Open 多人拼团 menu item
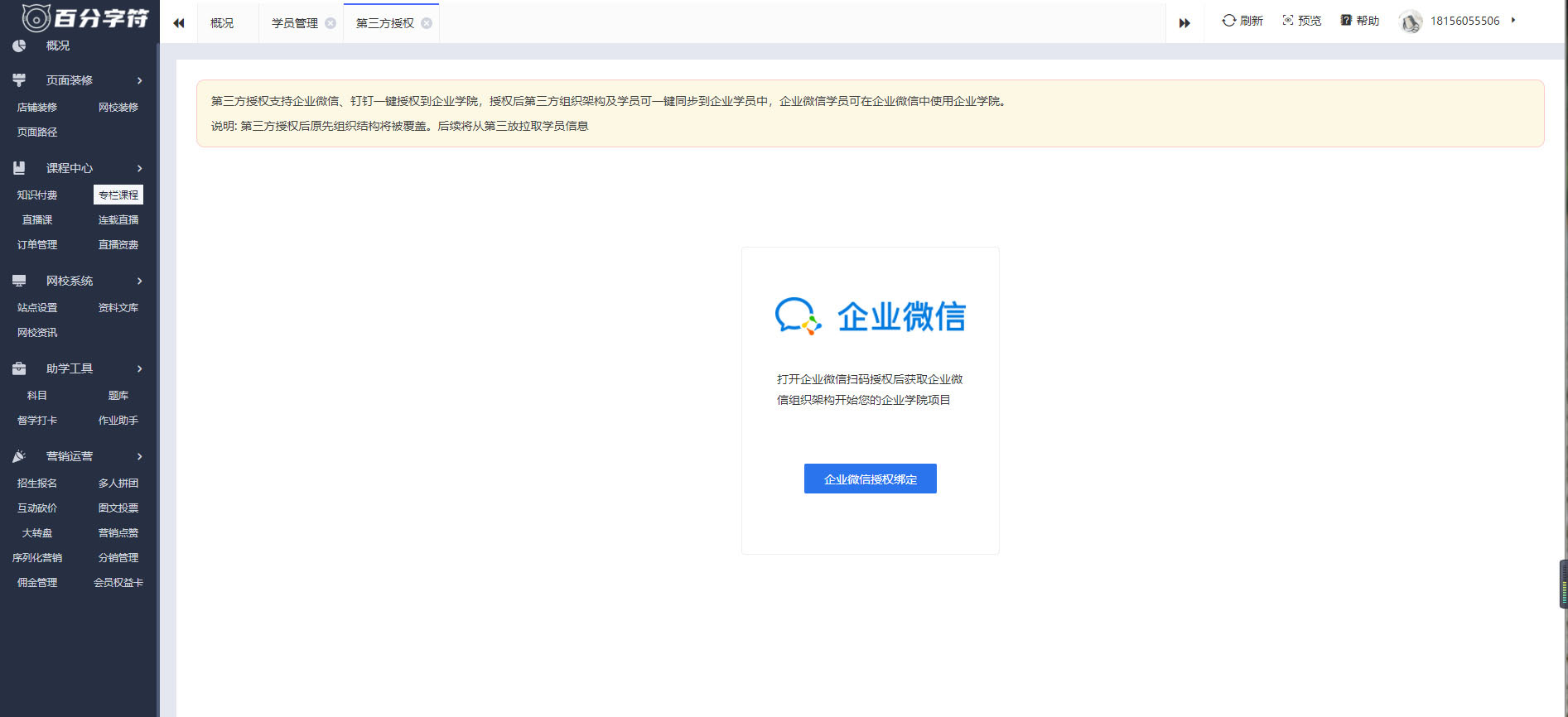This screenshot has width=1568, height=717. 118,484
